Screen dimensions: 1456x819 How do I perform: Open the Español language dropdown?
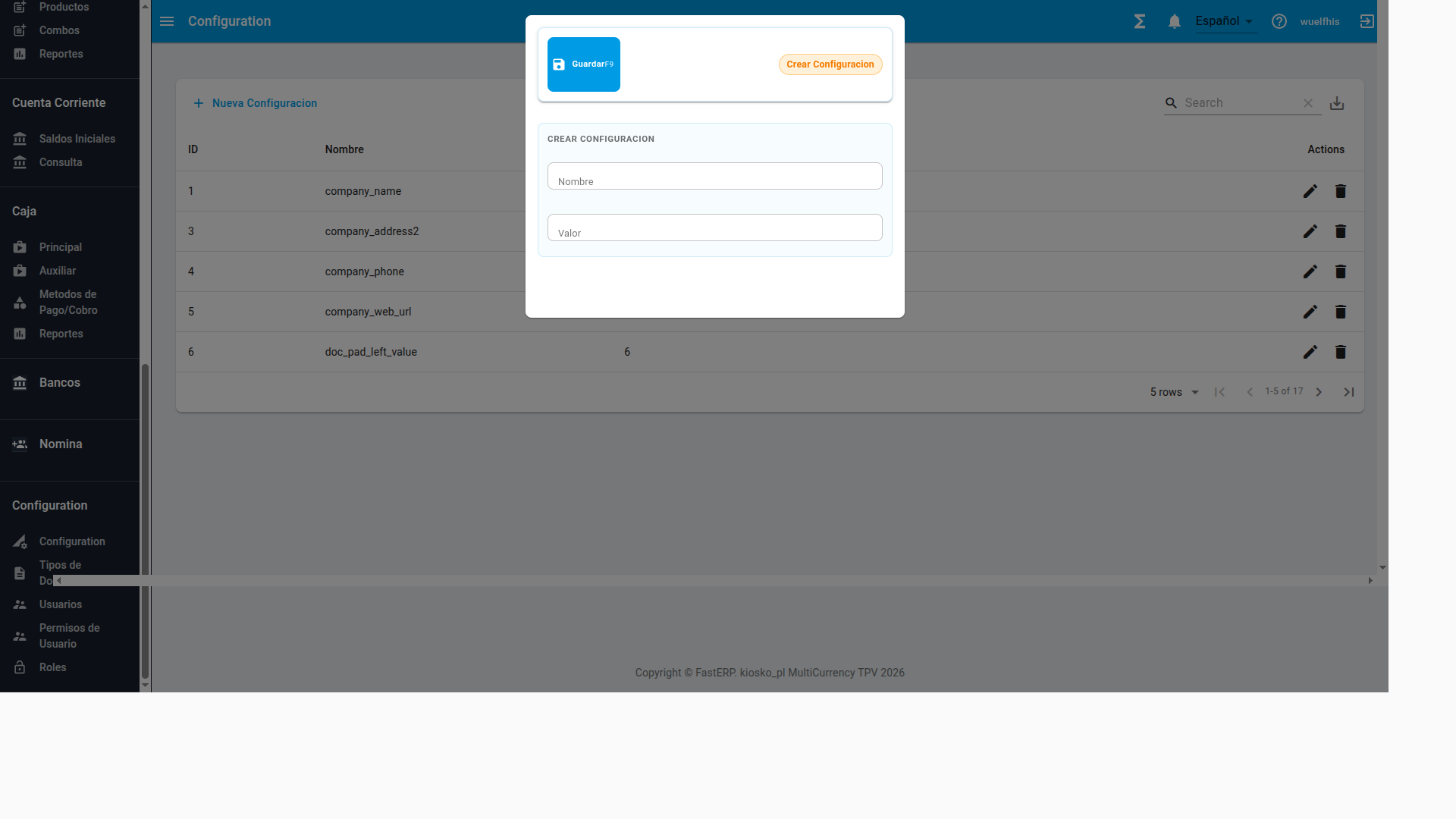1225,21
